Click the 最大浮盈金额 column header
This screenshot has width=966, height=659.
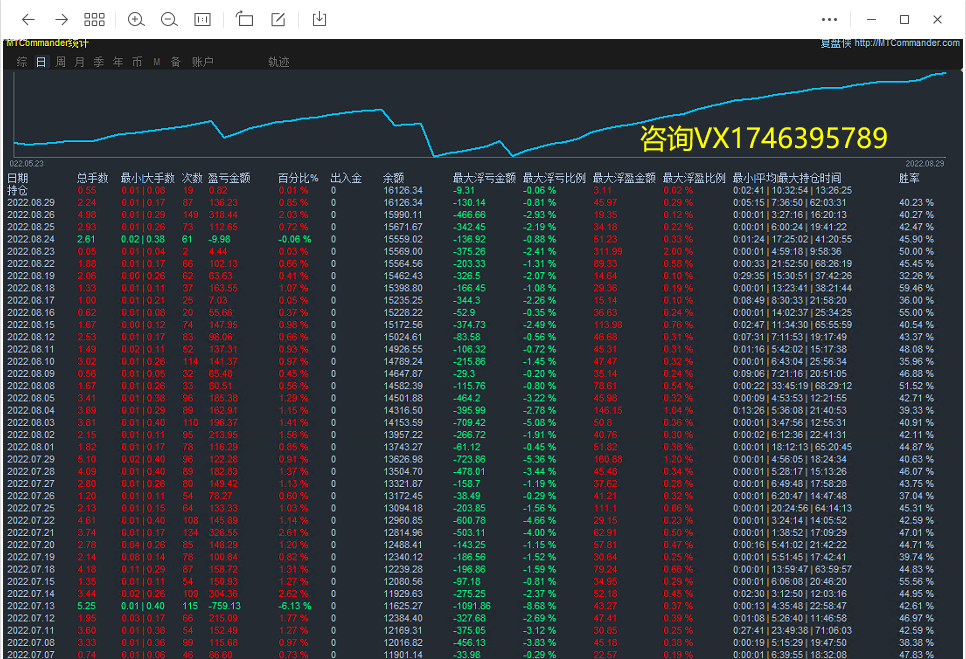[x=624, y=178]
